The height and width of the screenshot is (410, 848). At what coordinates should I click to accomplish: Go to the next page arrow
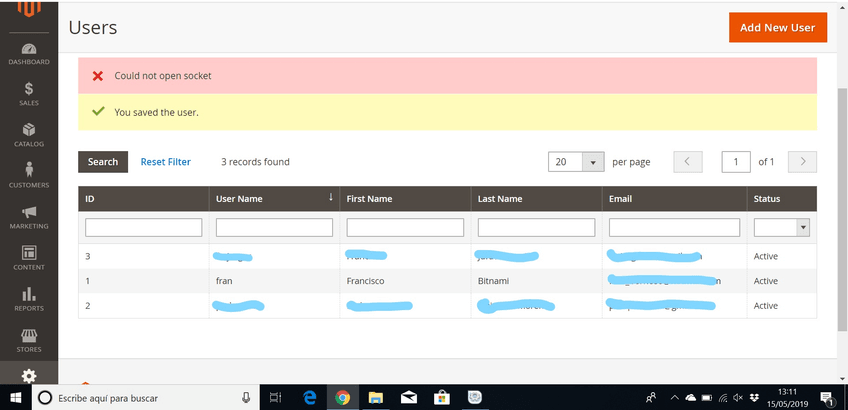coord(803,162)
